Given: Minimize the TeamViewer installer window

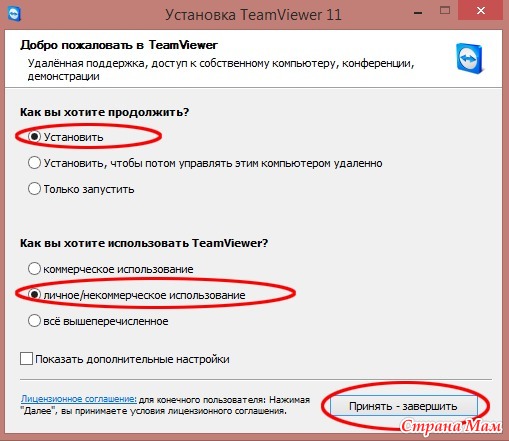Looking at the screenshot, I should 418,13.
